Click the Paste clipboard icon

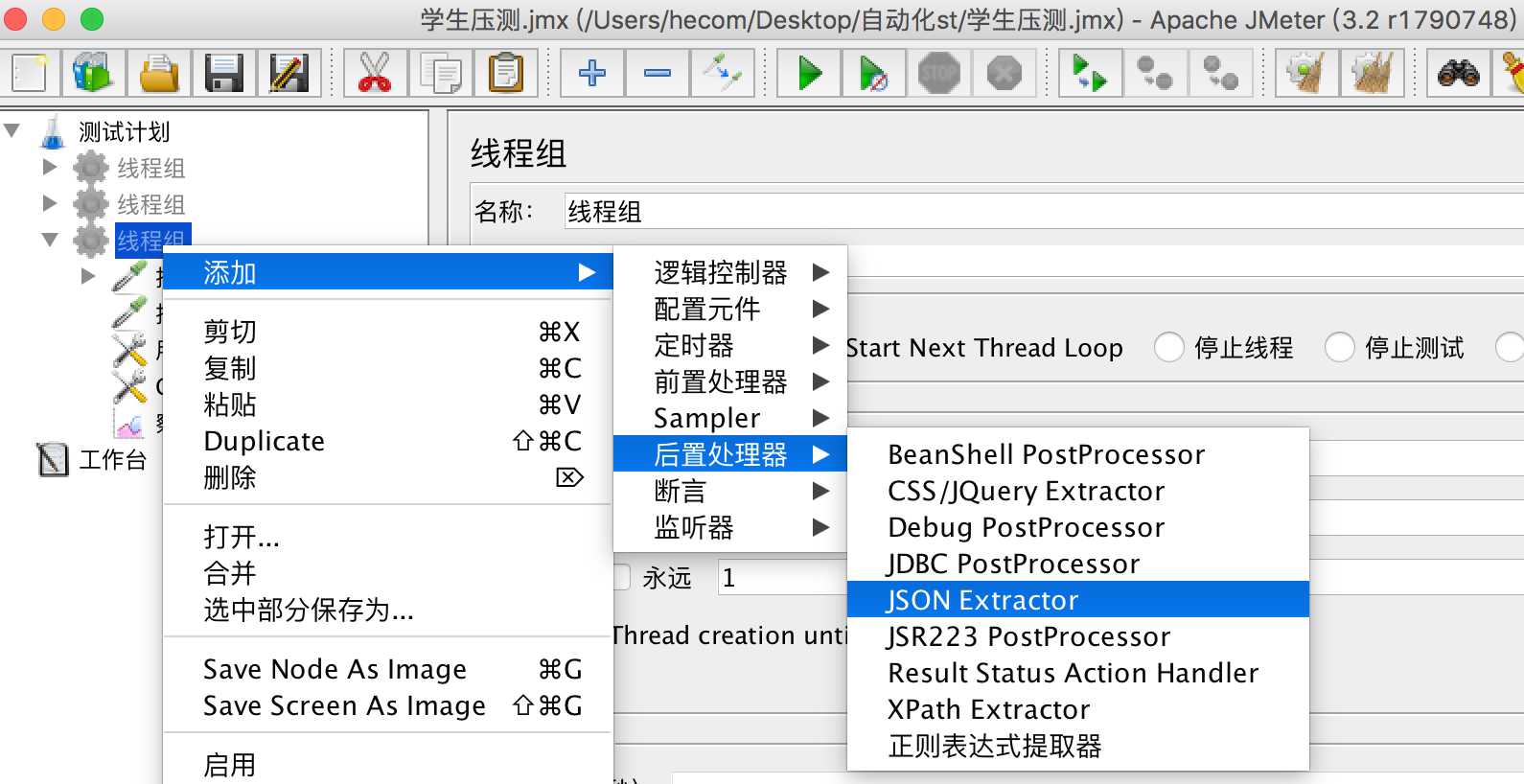tap(505, 73)
